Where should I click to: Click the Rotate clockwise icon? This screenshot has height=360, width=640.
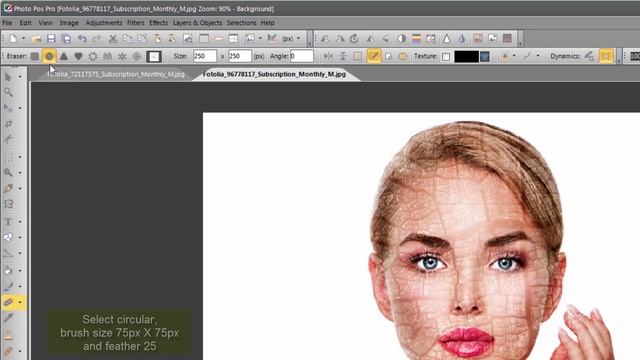pos(354,39)
